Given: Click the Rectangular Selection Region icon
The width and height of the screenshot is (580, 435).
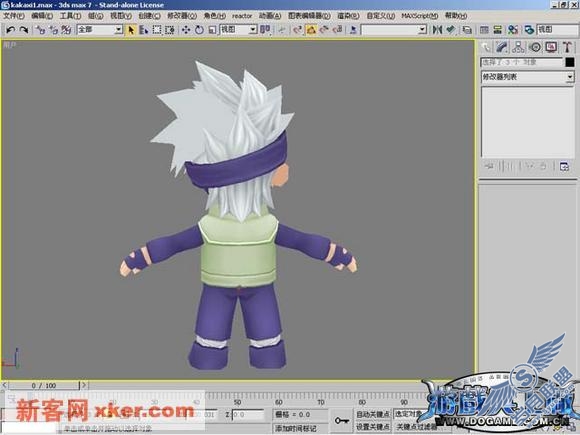Looking at the screenshot, I should [157, 30].
